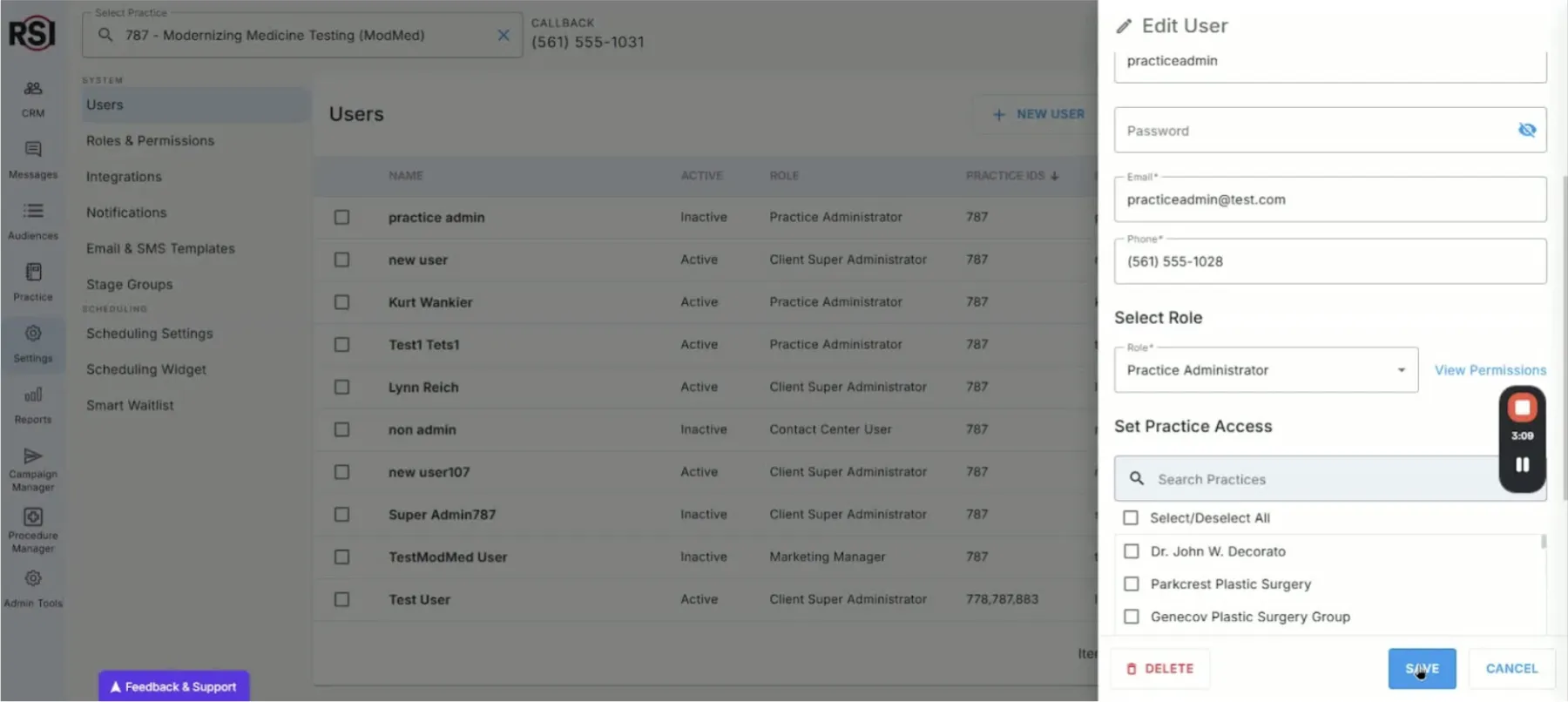Check the Dr. John W. Decorato practice
The height and width of the screenshot is (702, 1568).
coord(1132,551)
